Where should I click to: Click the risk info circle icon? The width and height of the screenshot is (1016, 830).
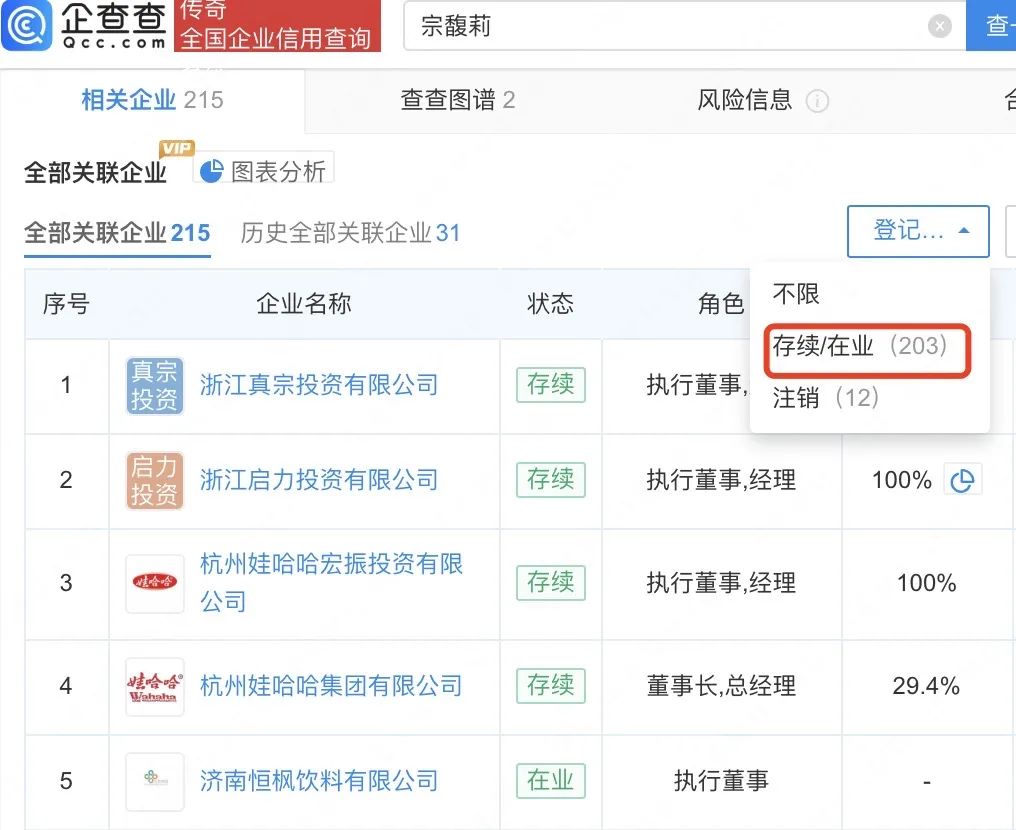[x=817, y=101]
